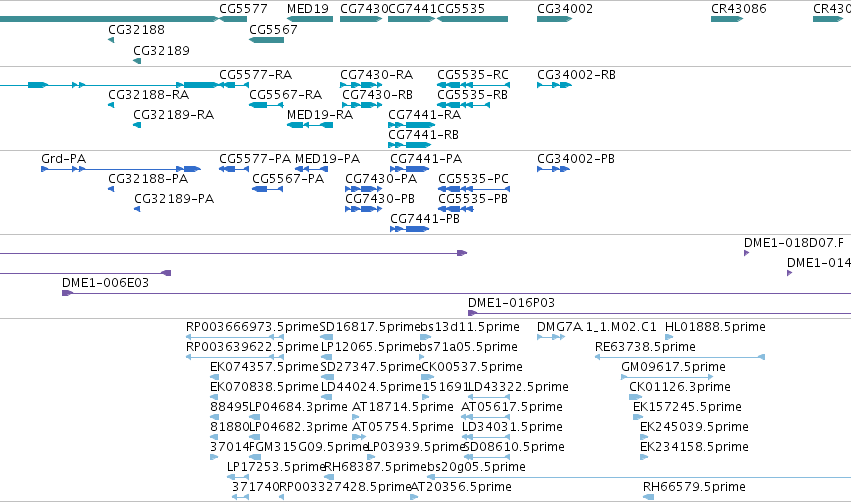Click the CG32188-RA transcript label
The height and width of the screenshot is (502, 851).
pos(149,95)
